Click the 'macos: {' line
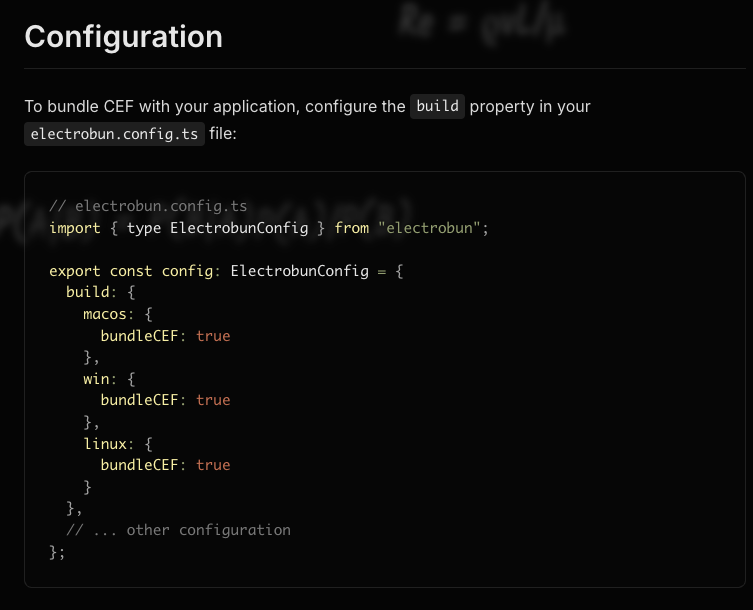Screen dimensions: 753x610 pos(118,314)
